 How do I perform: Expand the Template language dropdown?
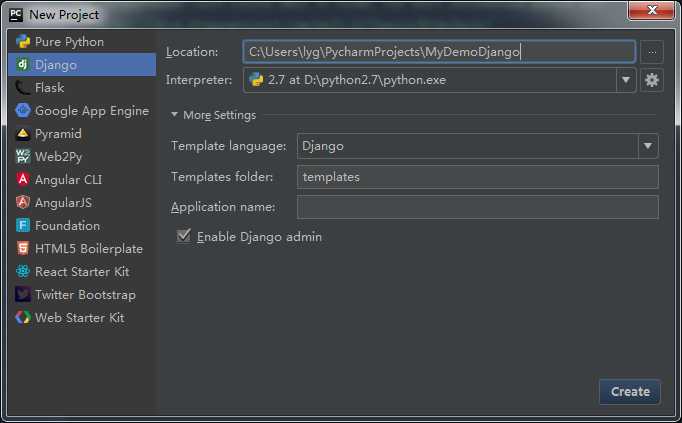(647, 146)
